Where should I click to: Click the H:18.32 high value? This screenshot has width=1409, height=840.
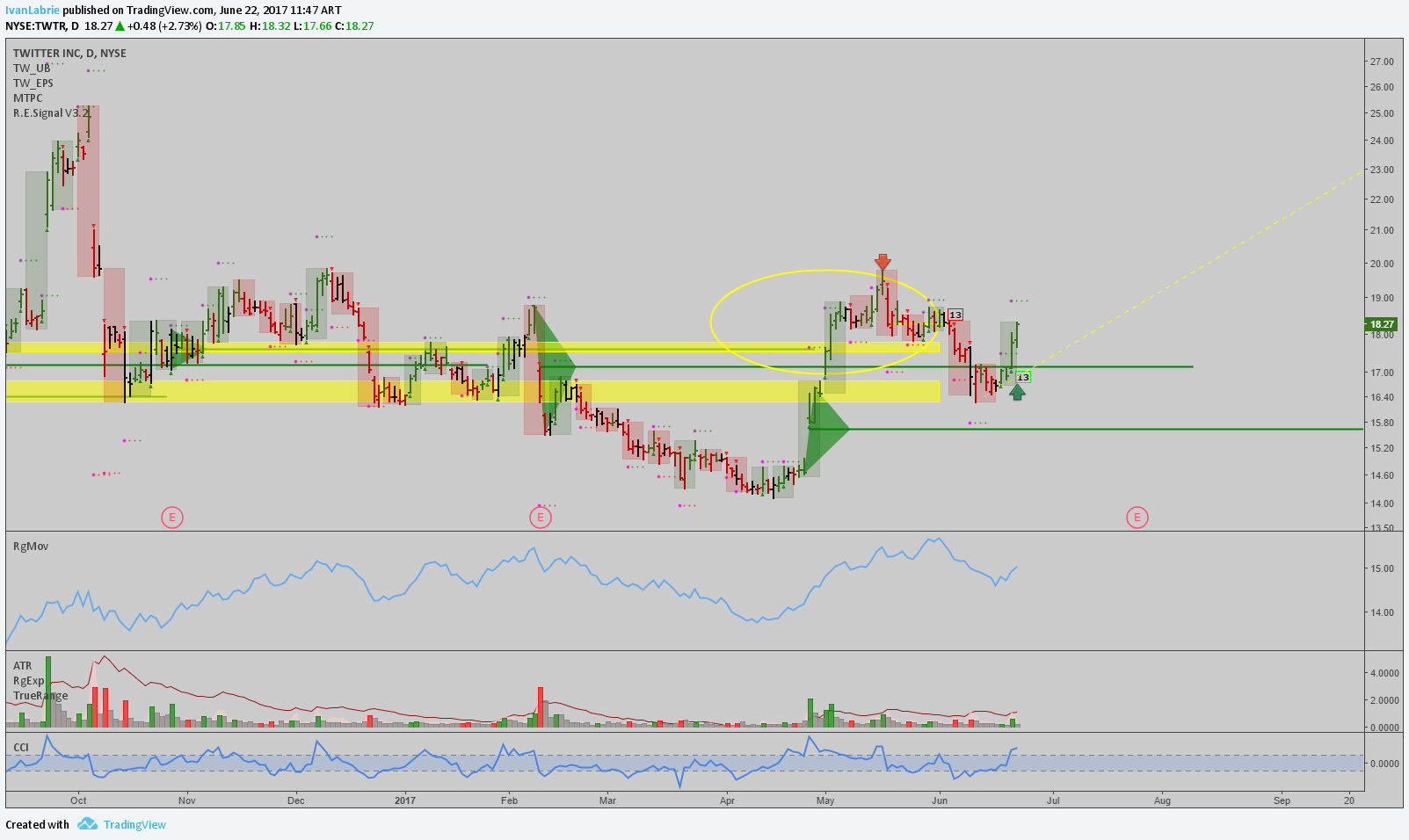tap(270, 26)
